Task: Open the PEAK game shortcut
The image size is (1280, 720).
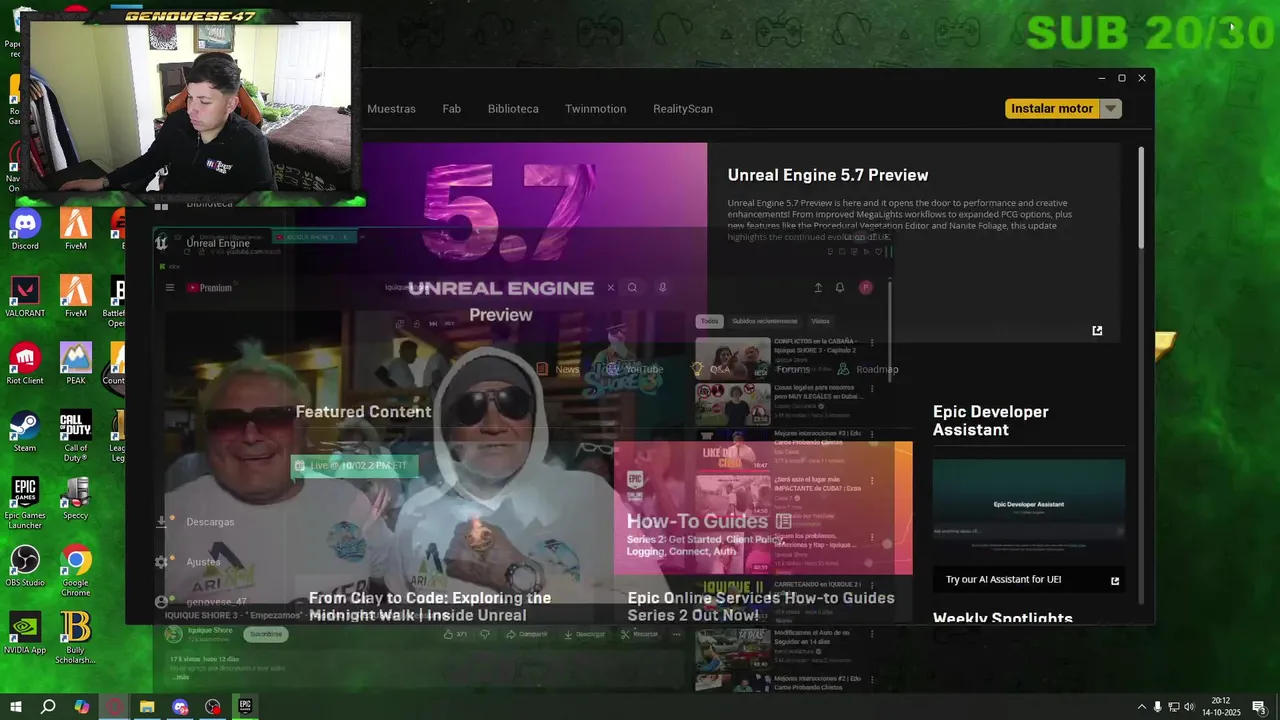Action: click(x=76, y=364)
